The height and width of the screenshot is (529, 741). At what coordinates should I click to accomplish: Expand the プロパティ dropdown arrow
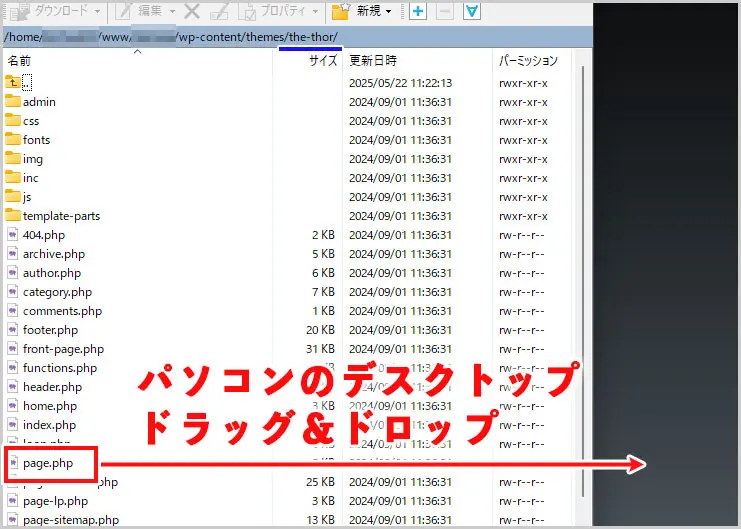(x=315, y=11)
